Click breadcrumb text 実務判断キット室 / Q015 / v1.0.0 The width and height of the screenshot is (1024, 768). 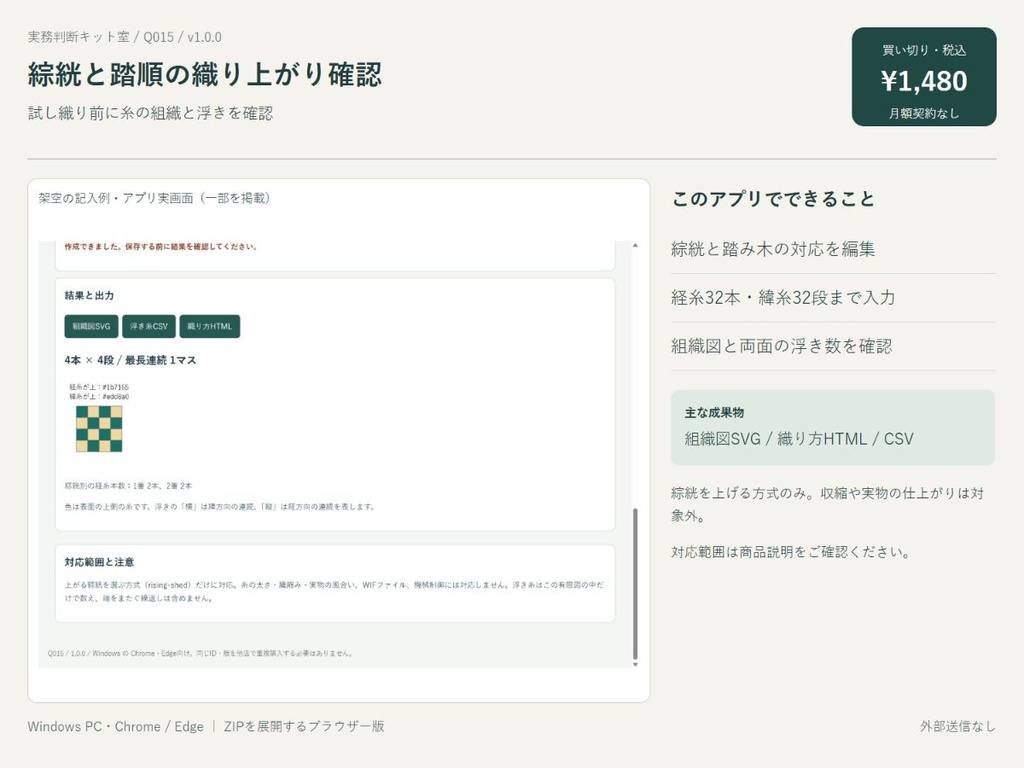tap(125, 37)
